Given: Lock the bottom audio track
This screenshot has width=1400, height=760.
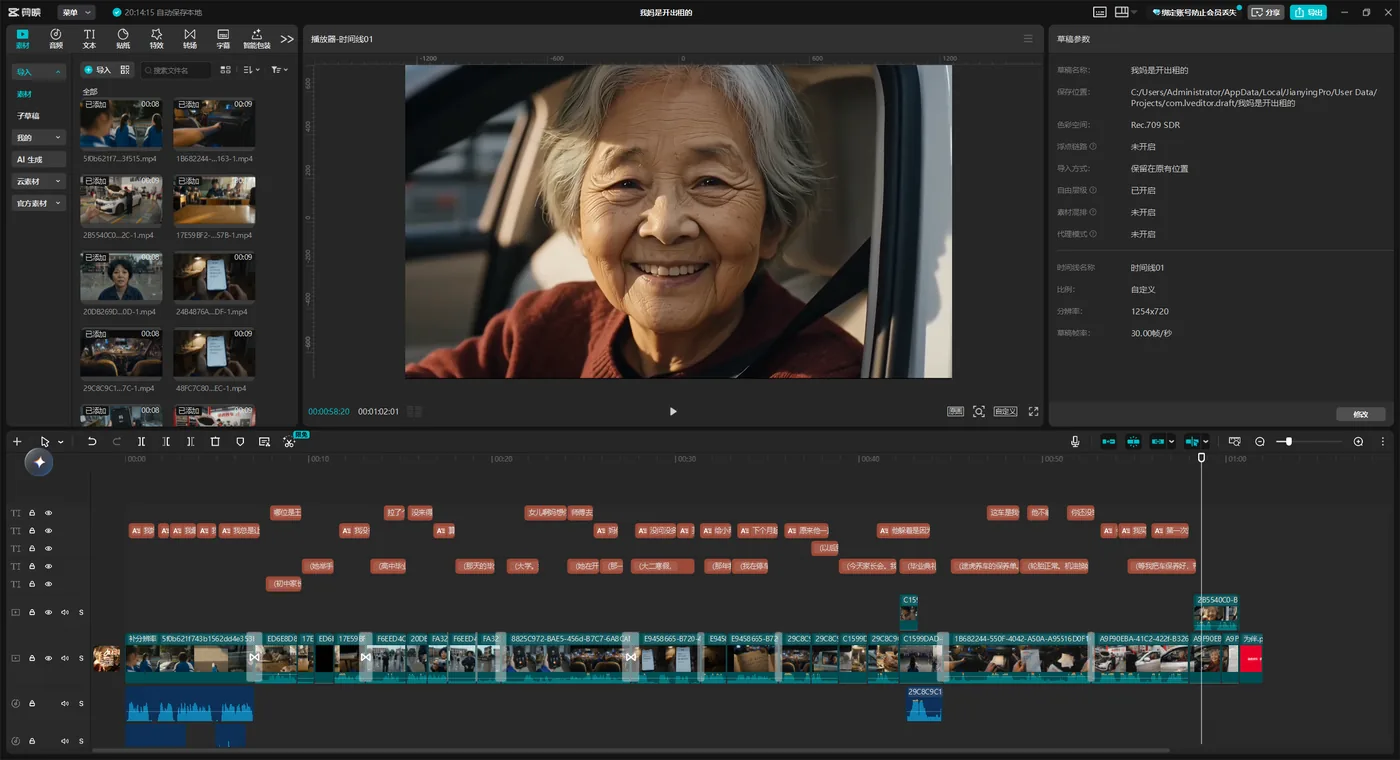Looking at the screenshot, I should tap(32, 741).
